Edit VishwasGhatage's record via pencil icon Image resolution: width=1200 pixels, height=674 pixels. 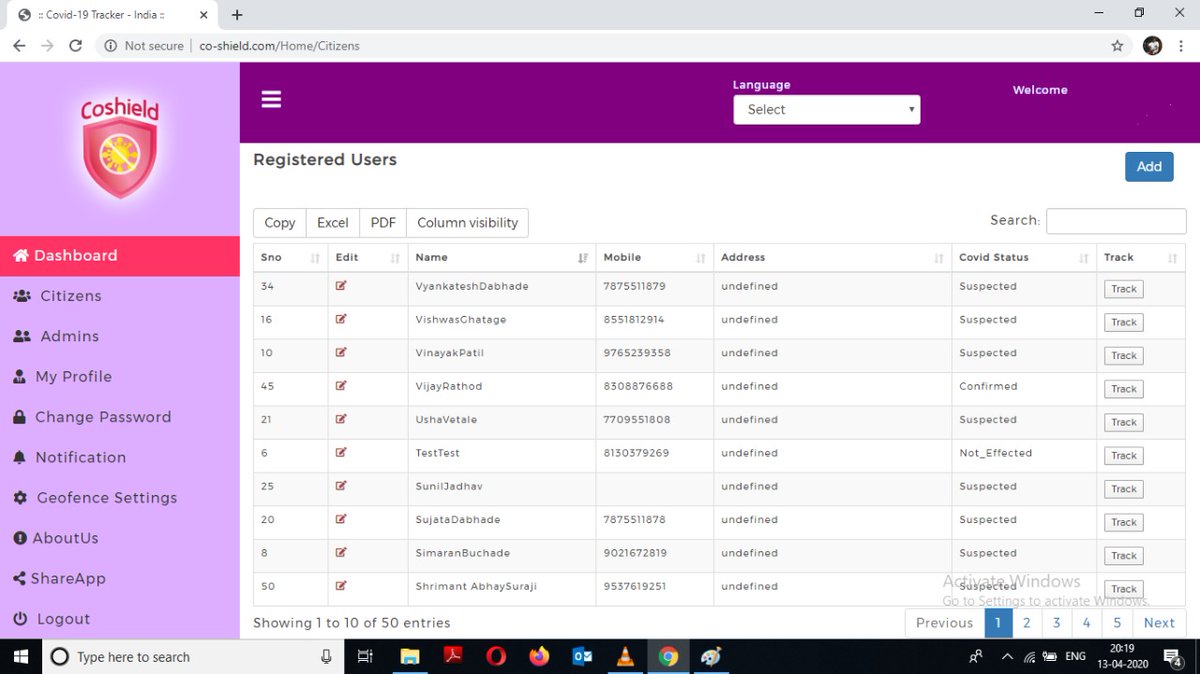341,319
